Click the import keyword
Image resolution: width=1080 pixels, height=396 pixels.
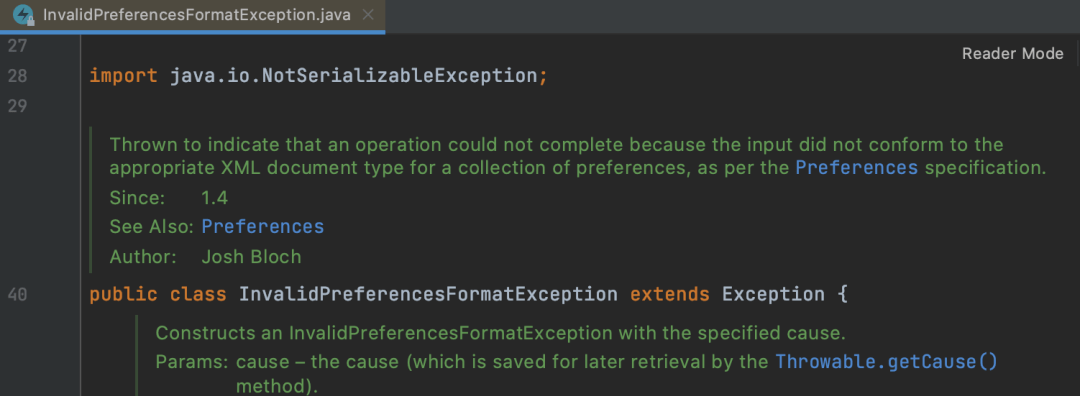click(x=124, y=76)
